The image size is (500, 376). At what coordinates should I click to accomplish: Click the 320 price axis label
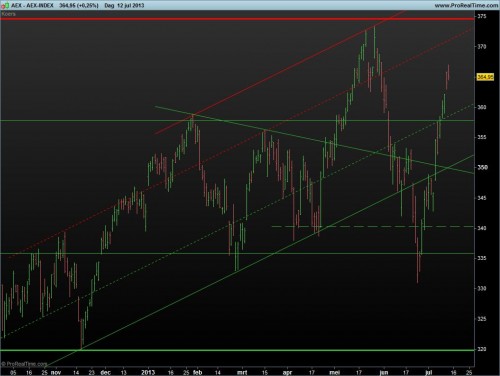[482, 349]
